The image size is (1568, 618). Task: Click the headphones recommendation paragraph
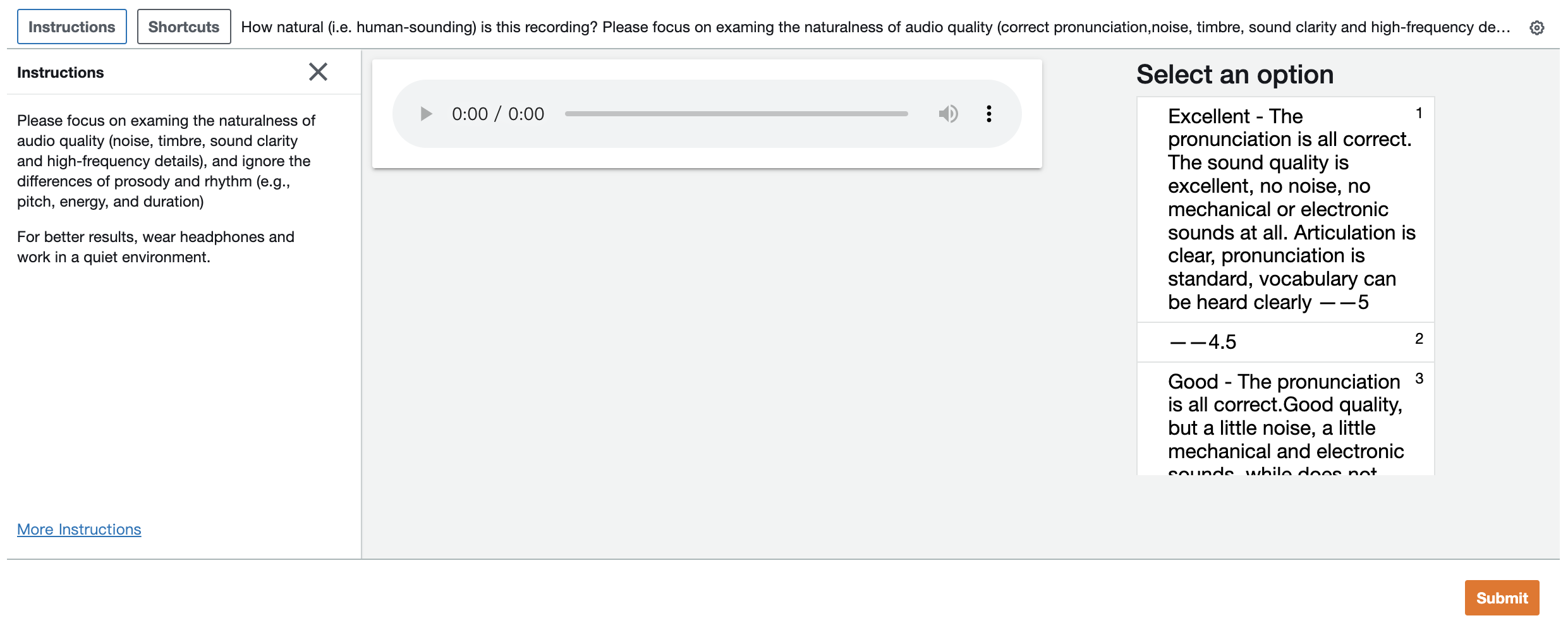(x=155, y=247)
